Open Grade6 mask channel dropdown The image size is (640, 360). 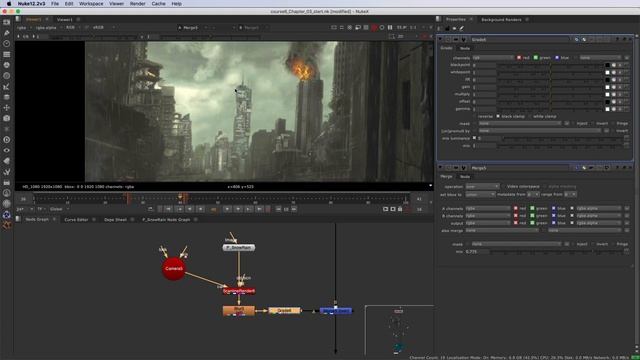(x=519, y=123)
